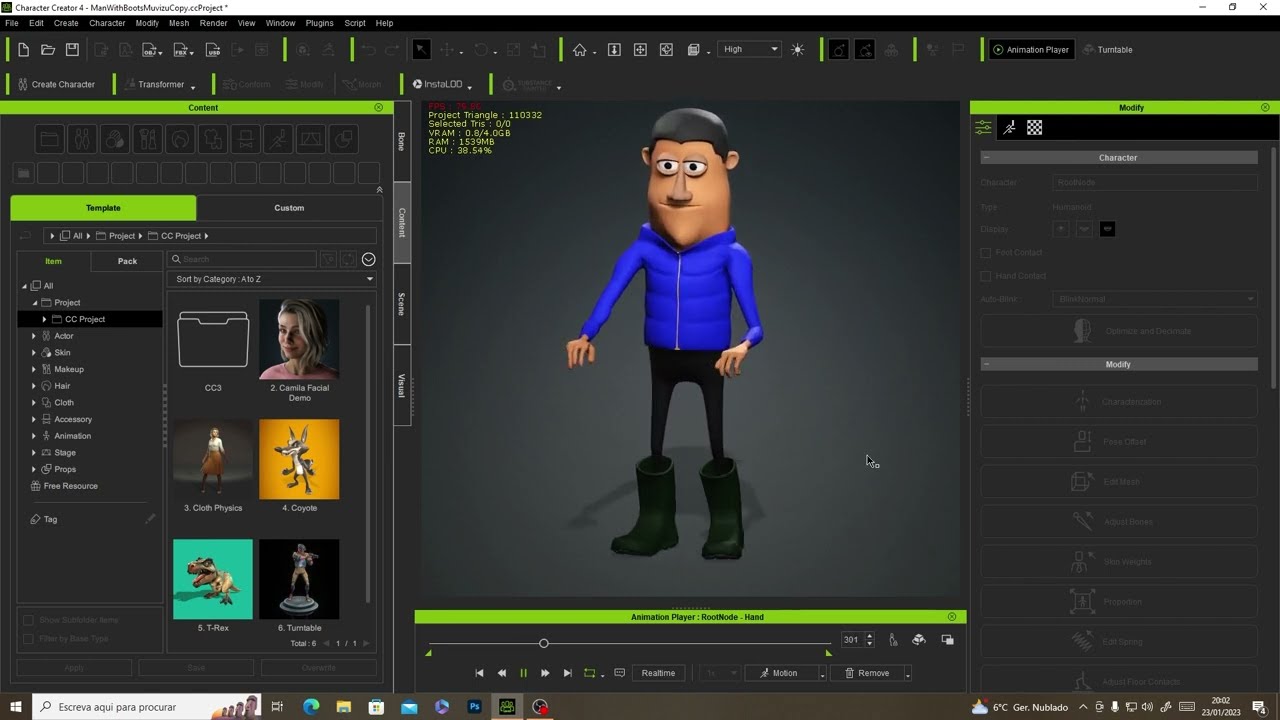Click the Animation Player button

coord(1030,50)
